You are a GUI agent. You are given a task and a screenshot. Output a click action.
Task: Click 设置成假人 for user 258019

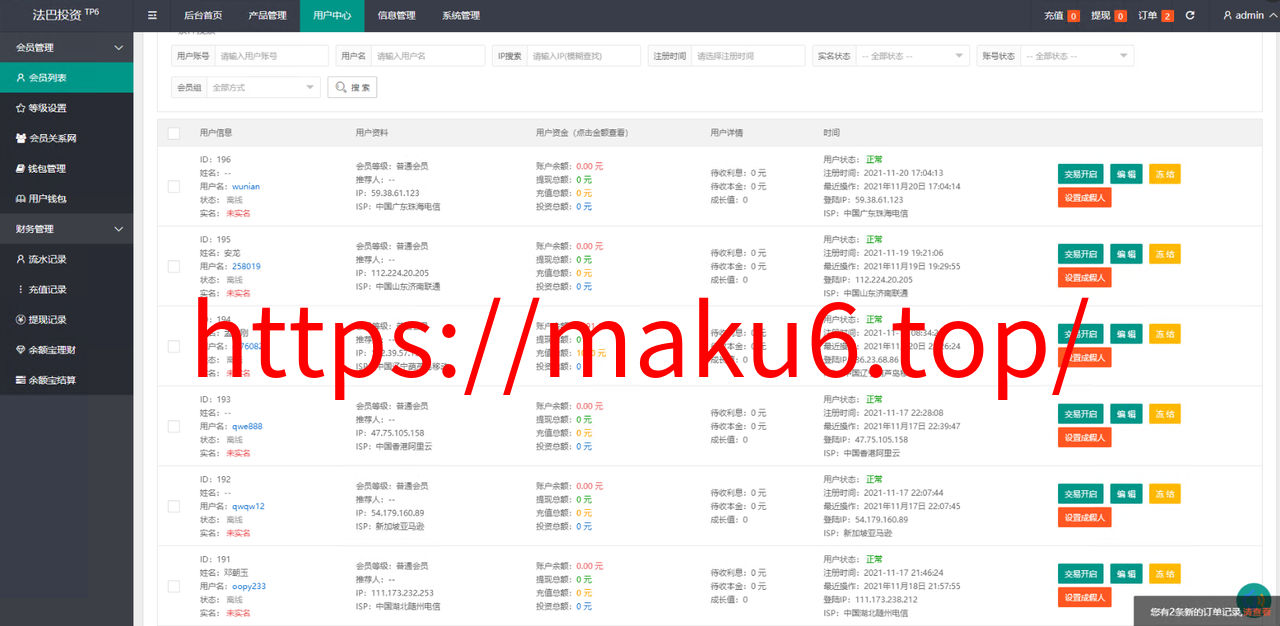pyautogui.click(x=1085, y=277)
